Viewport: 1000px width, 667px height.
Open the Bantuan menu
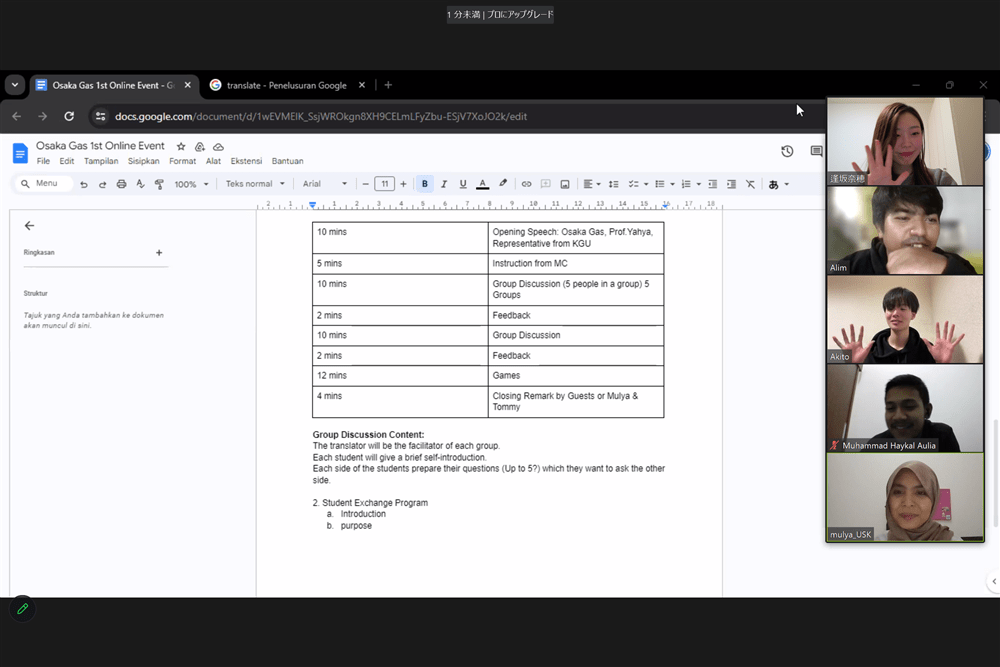pyautogui.click(x=288, y=161)
